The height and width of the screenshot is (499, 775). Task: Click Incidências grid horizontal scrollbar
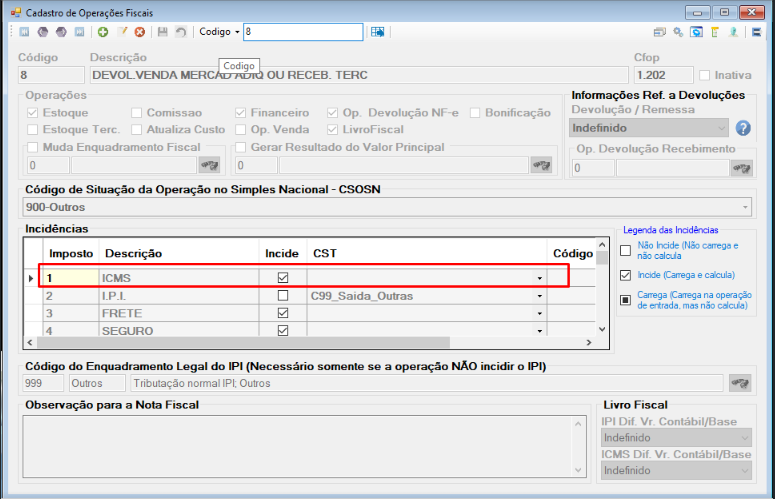(243, 342)
